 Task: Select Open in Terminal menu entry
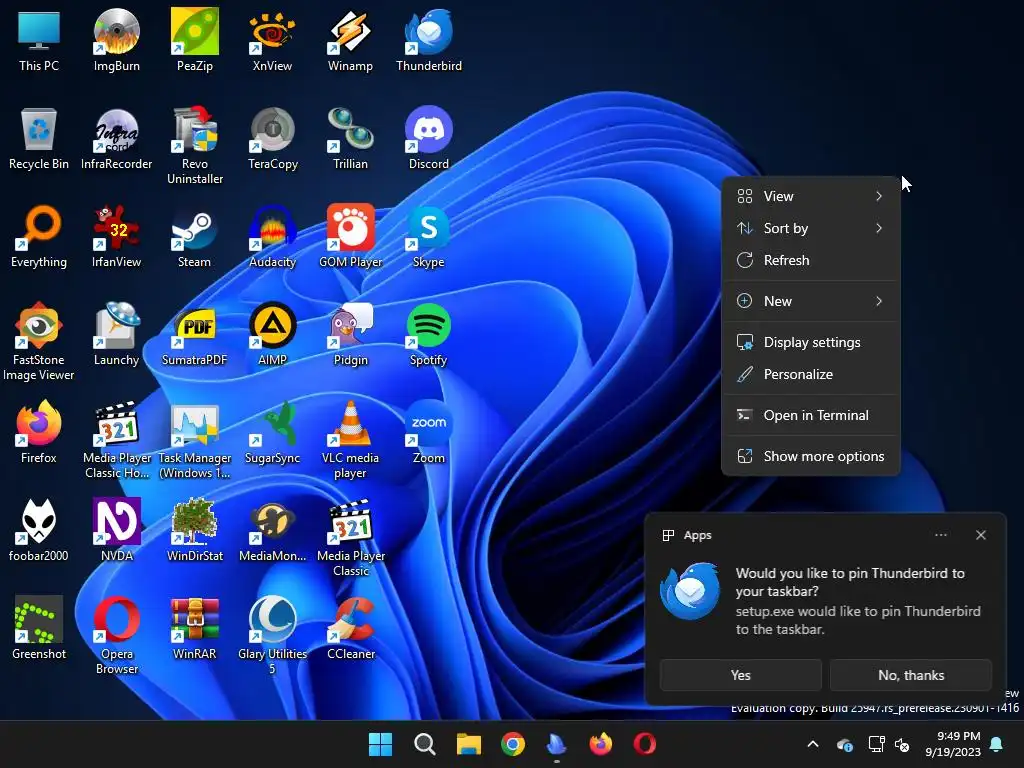pos(810,415)
